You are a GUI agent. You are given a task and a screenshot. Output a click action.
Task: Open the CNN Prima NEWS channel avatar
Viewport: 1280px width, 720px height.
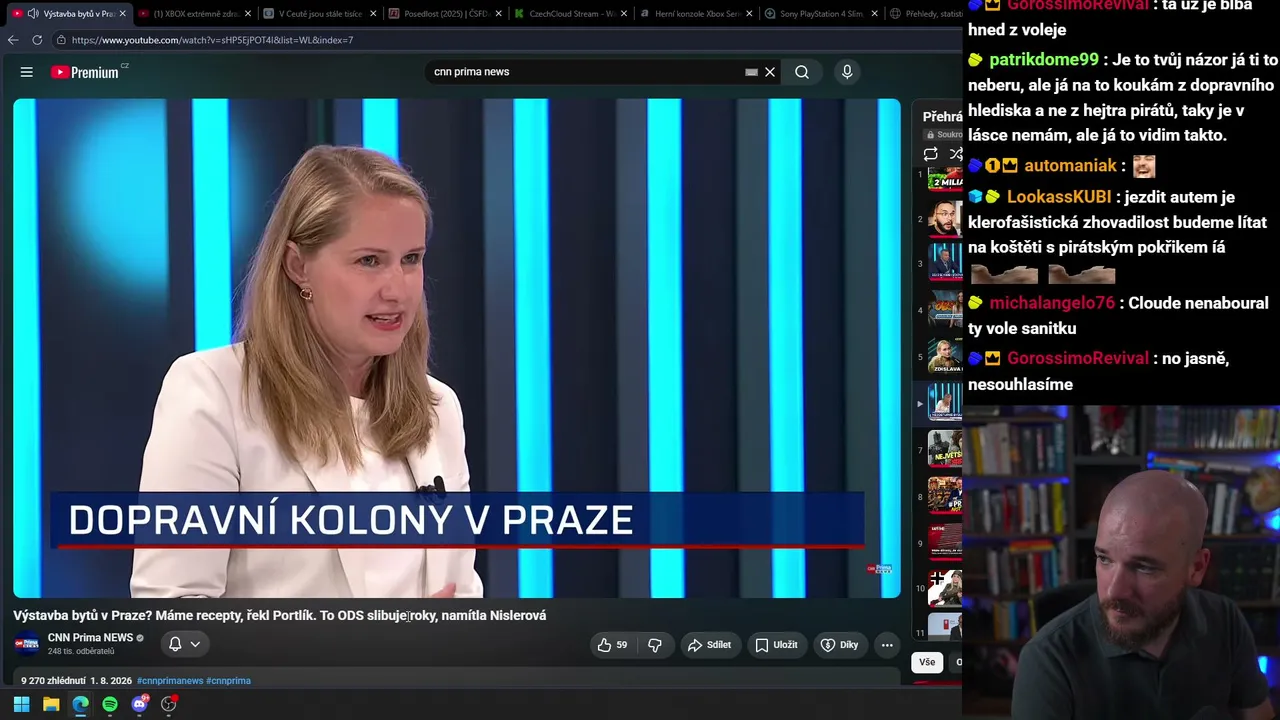27,644
